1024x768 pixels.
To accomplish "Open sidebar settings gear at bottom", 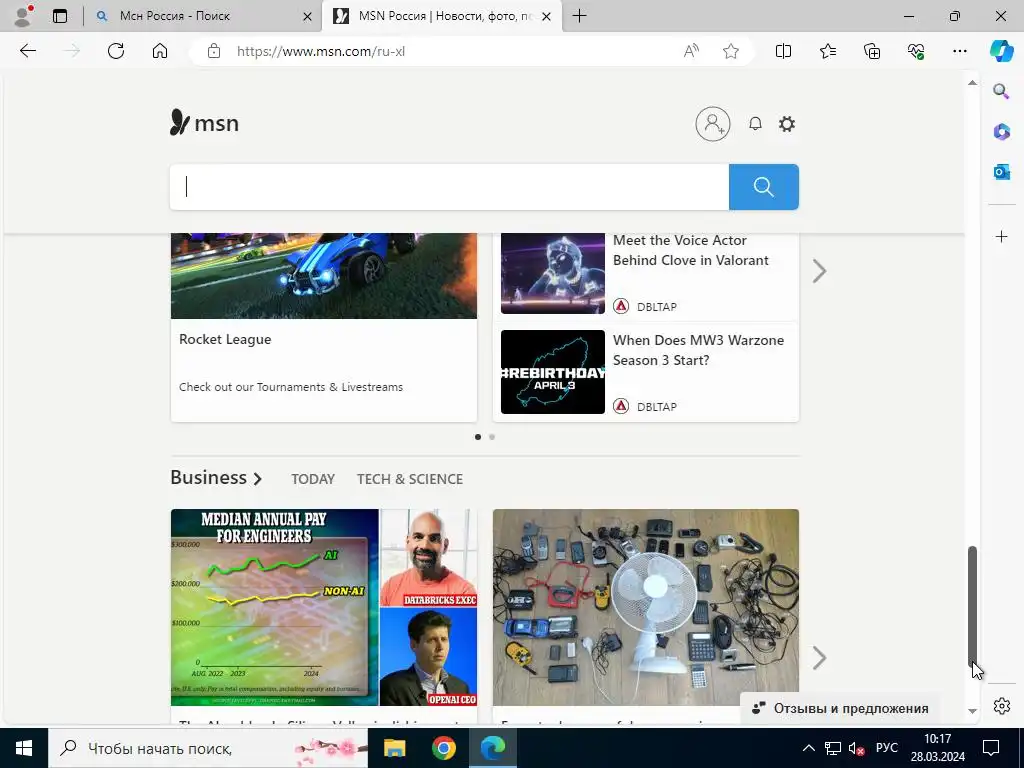I will tap(1001, 706).
